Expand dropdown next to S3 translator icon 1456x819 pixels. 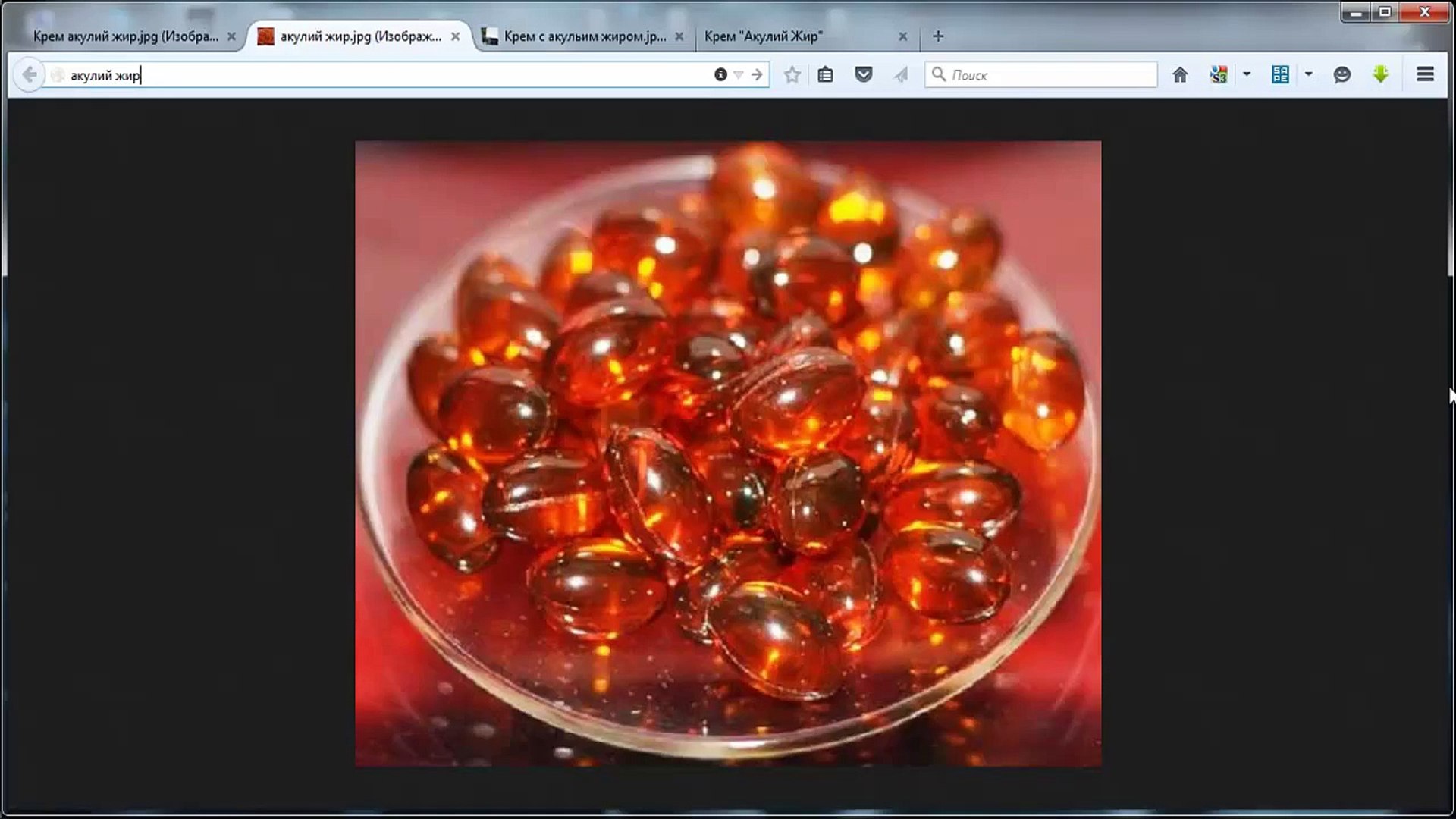(x=1247, y=74)
